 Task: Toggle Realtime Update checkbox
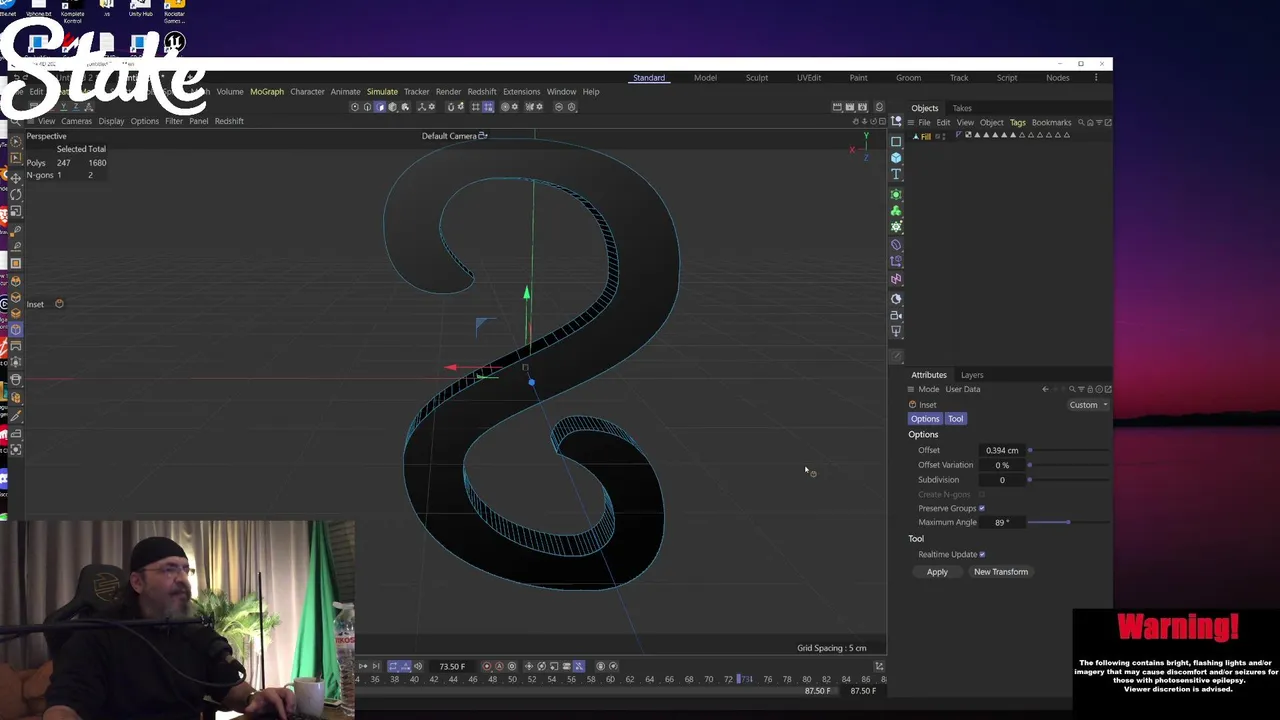(982, 554)
